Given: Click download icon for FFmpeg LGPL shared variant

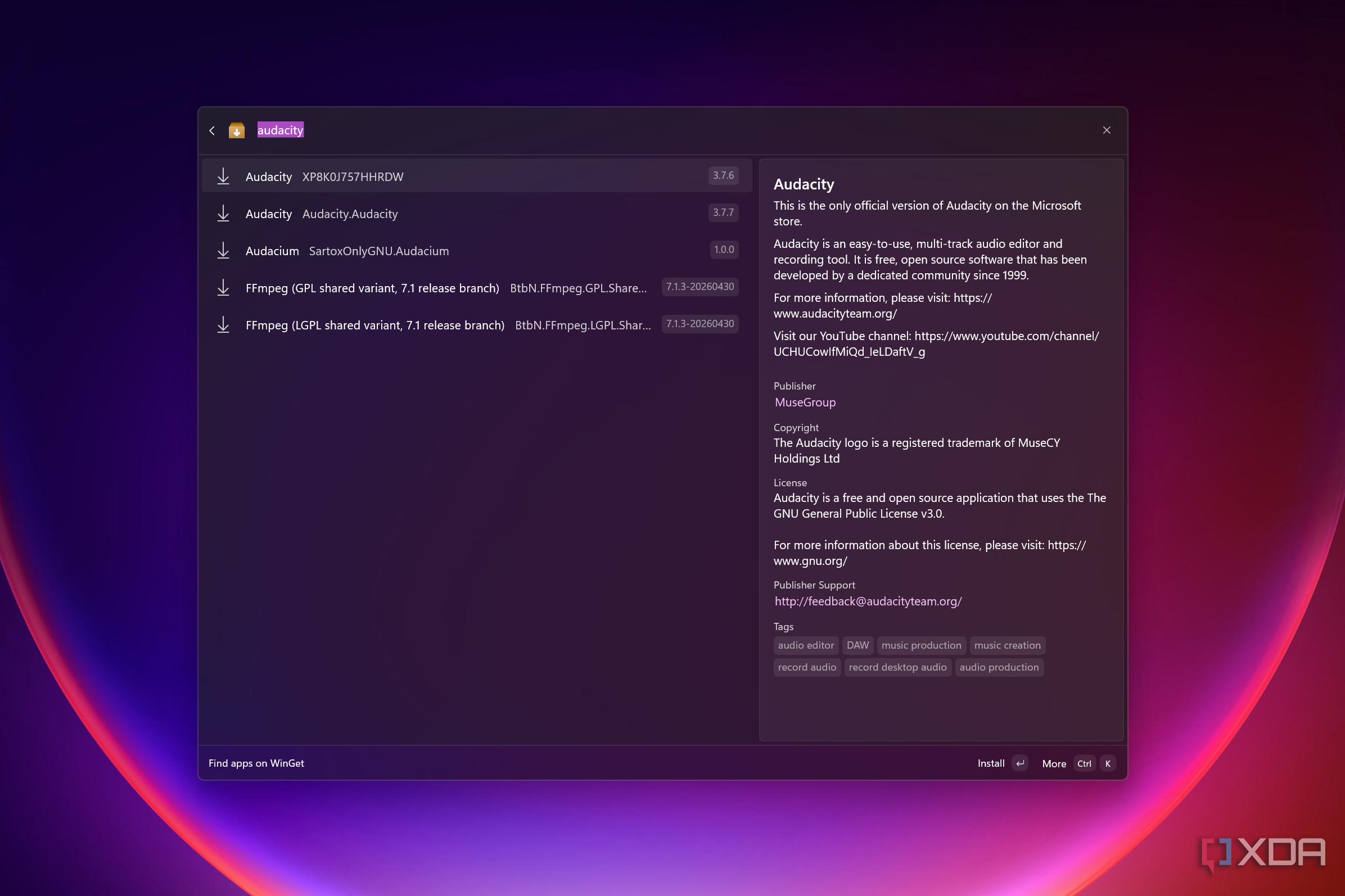Looking at the screenshot, I should point(223,324).
